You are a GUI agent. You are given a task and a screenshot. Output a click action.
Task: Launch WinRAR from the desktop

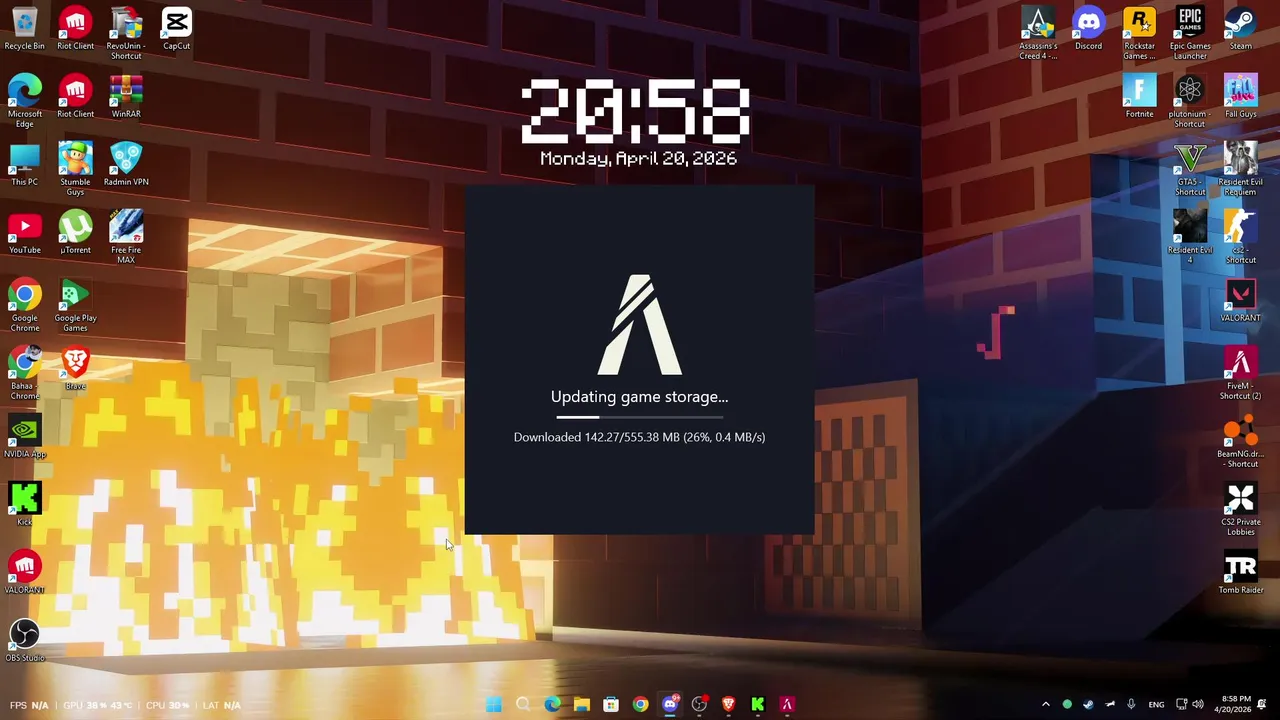coord(126,96)
